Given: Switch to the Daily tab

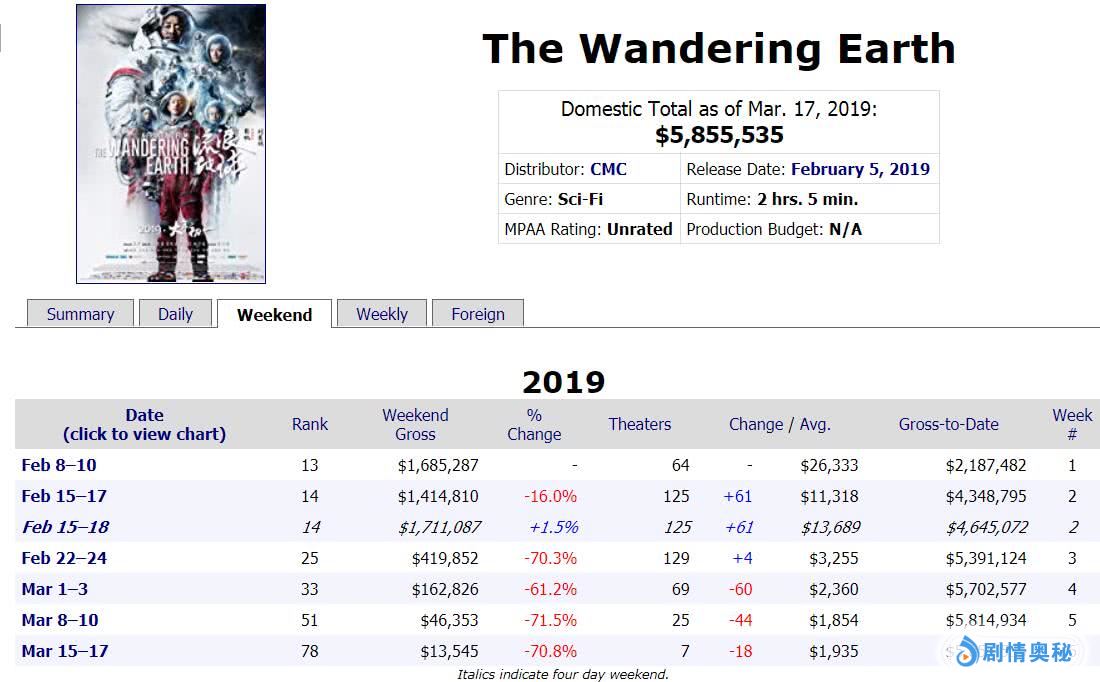Looking at the screenshot, I should [175, 314].
